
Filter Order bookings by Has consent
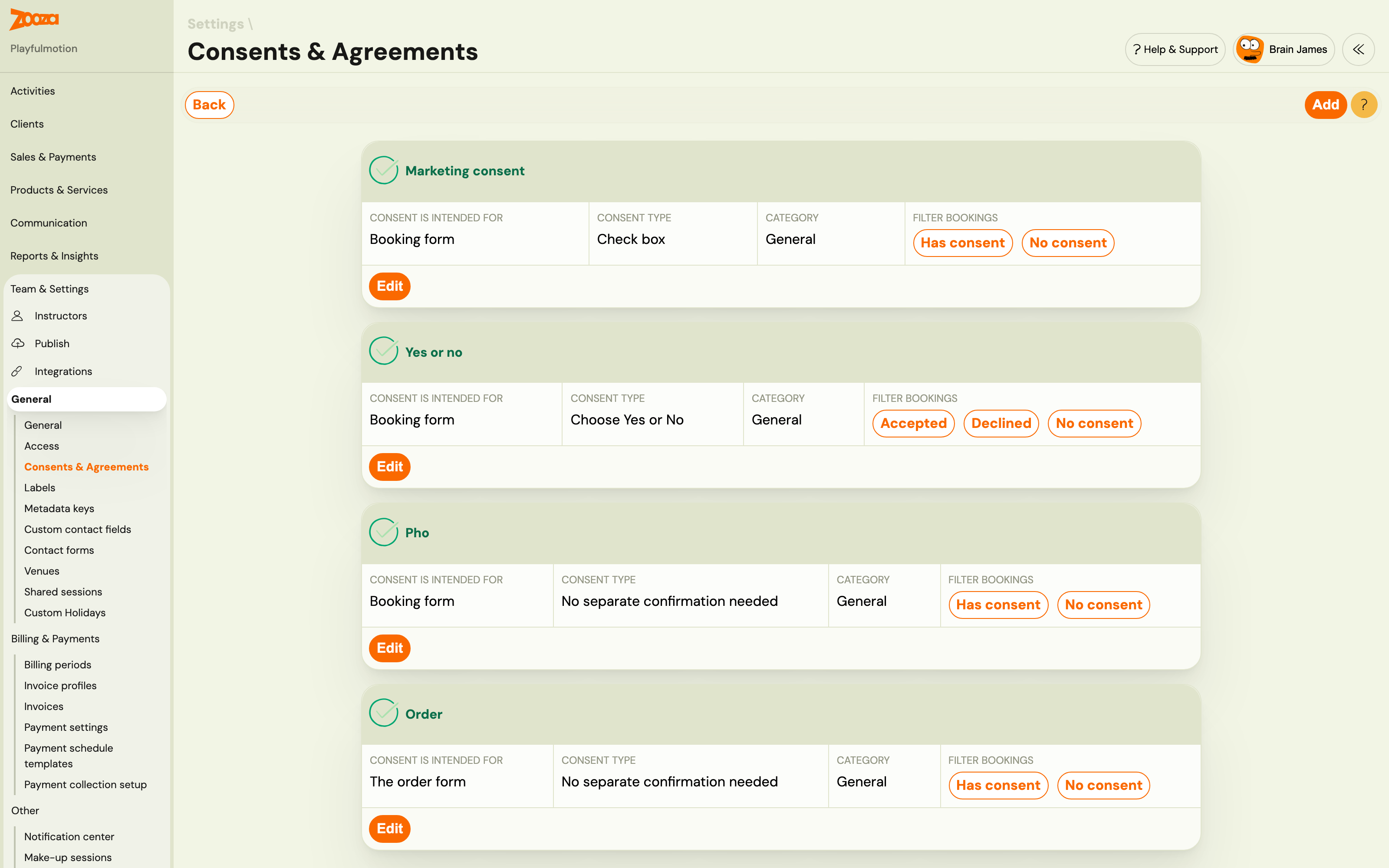click(998, 786)
